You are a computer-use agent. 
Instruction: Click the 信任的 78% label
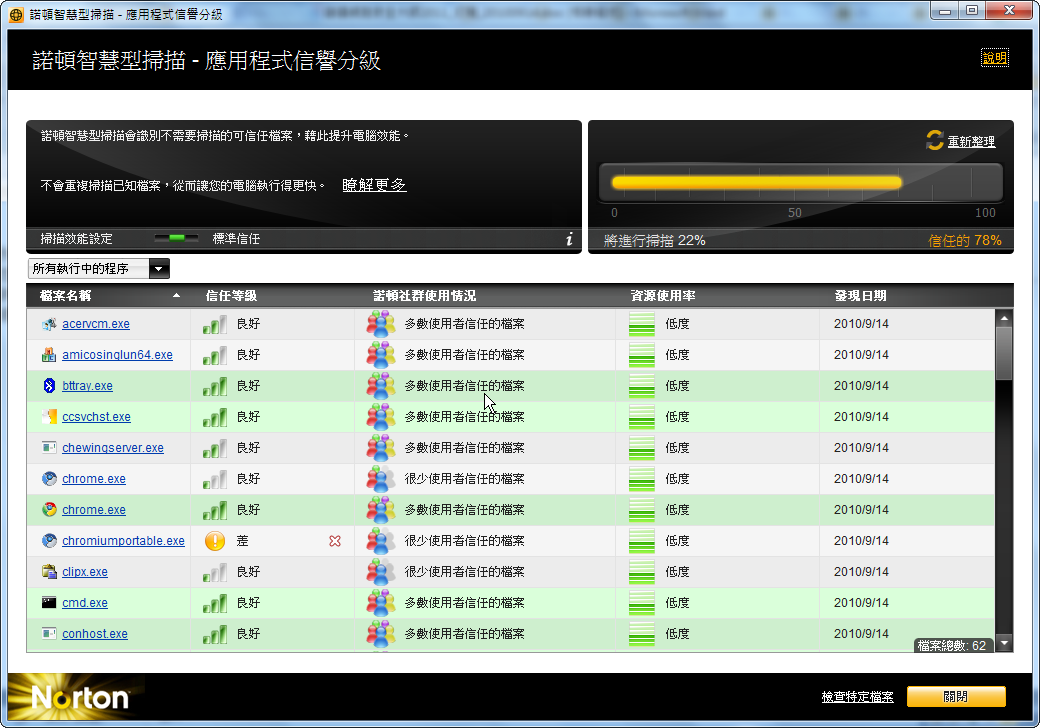pos(964,241)
